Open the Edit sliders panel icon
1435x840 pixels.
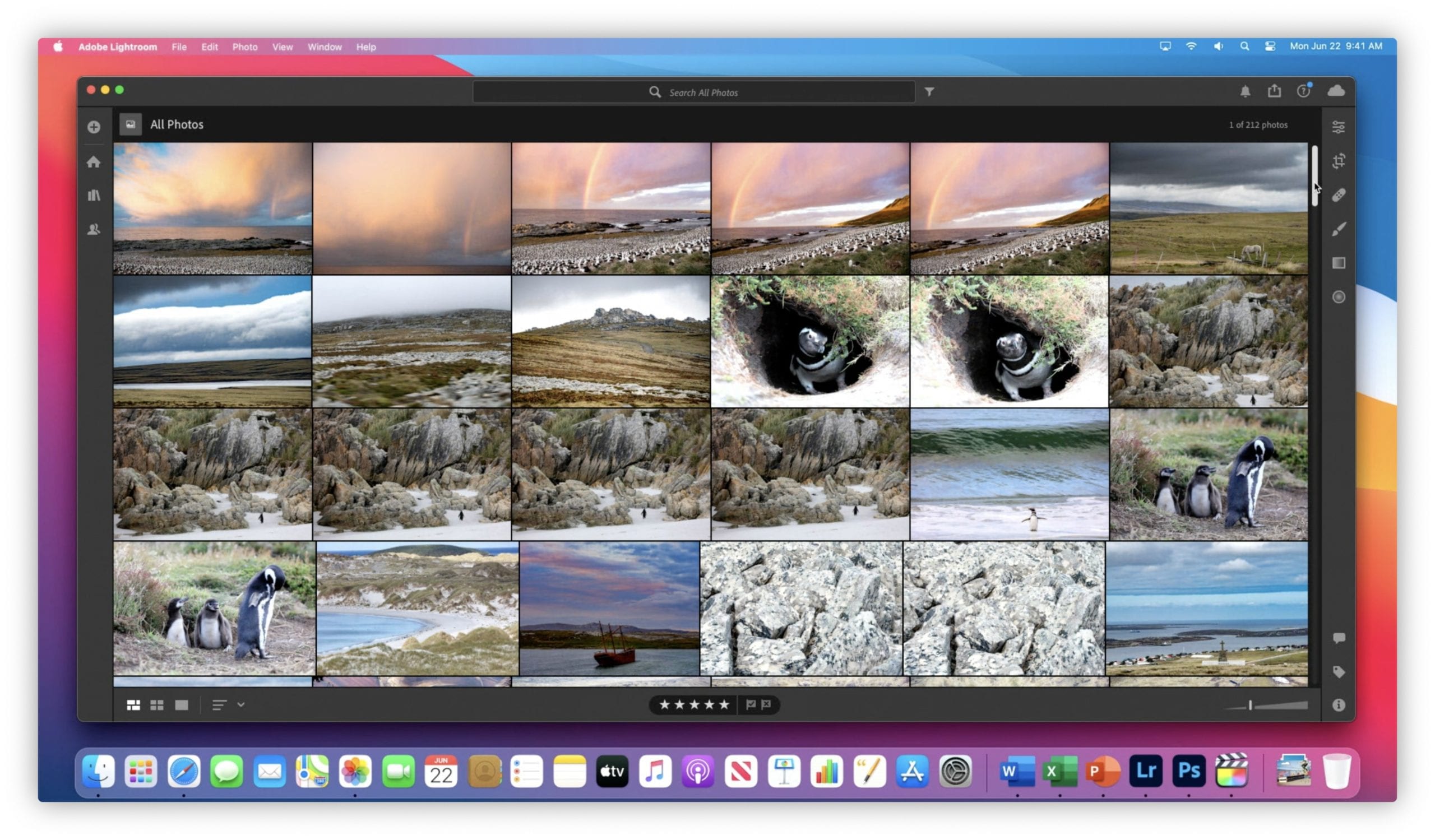pos(1338,127)
